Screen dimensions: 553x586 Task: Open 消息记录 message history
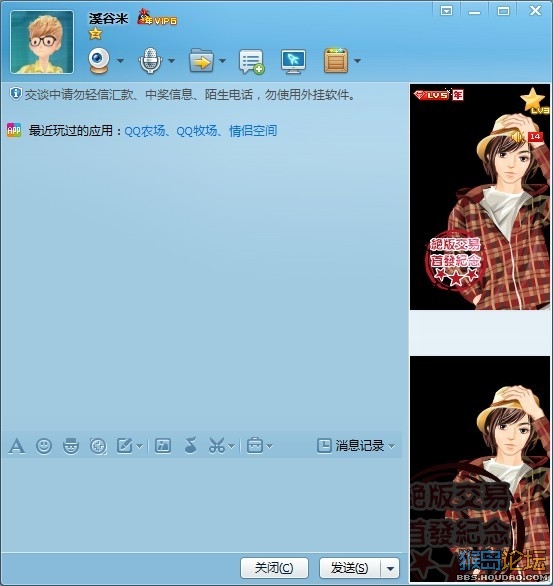(350, 445)
